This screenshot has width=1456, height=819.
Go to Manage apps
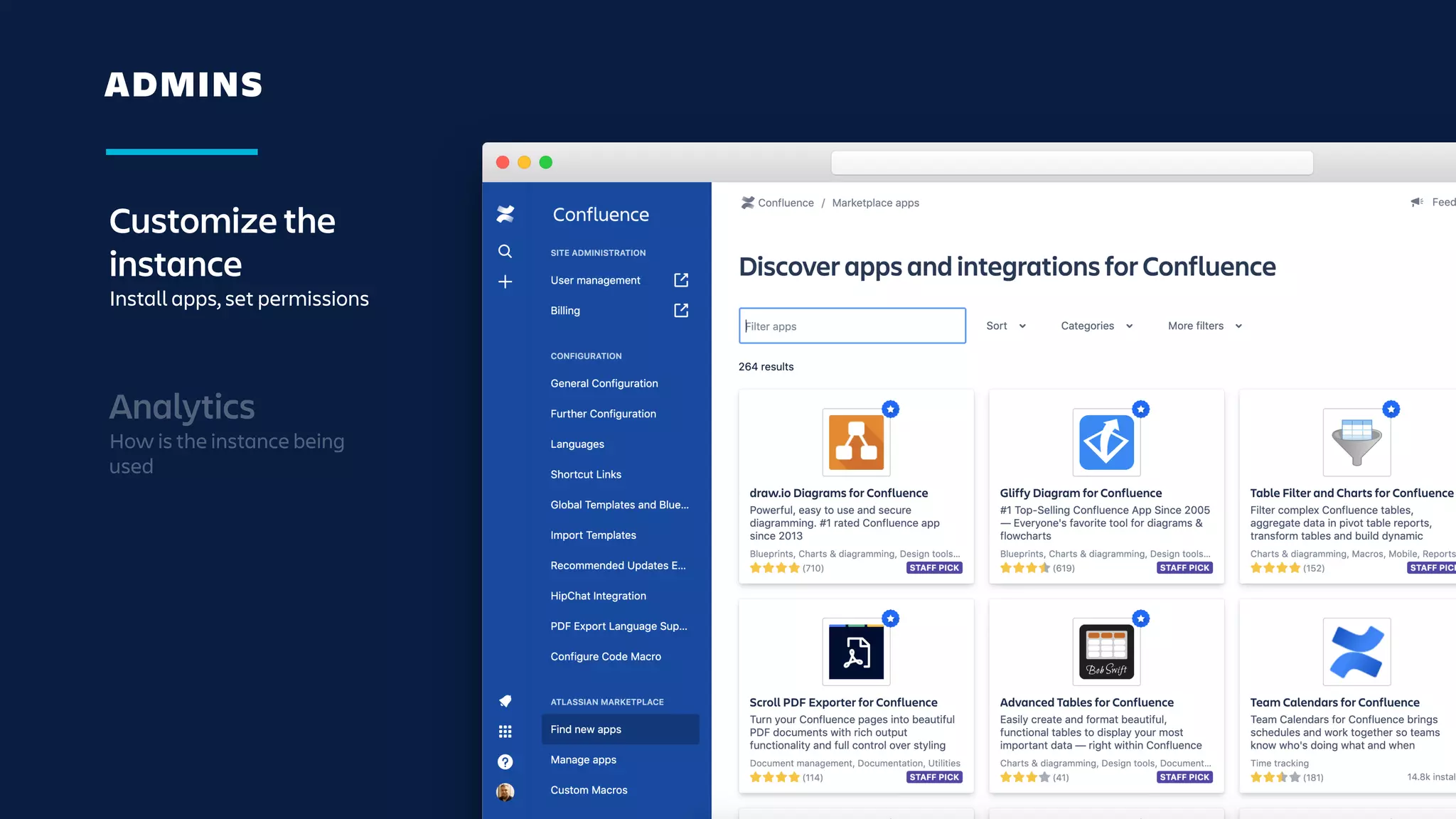pyautogui.click(x=583, y=760)
